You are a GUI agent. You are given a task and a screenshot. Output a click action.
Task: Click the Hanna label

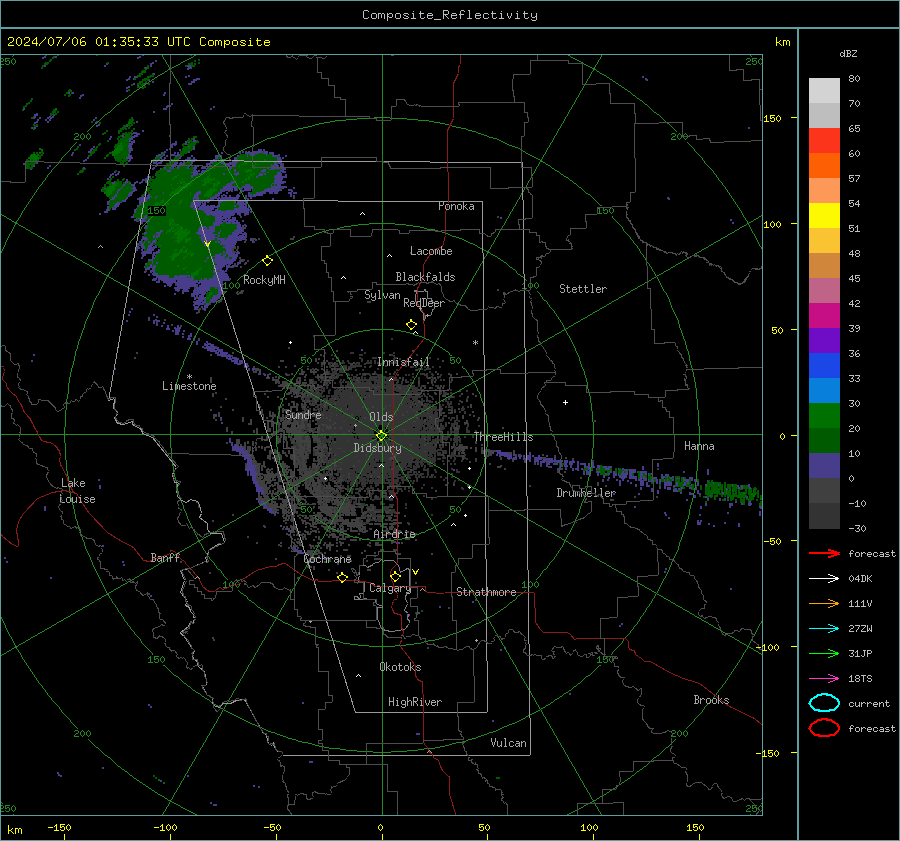[x=699, y=446]
